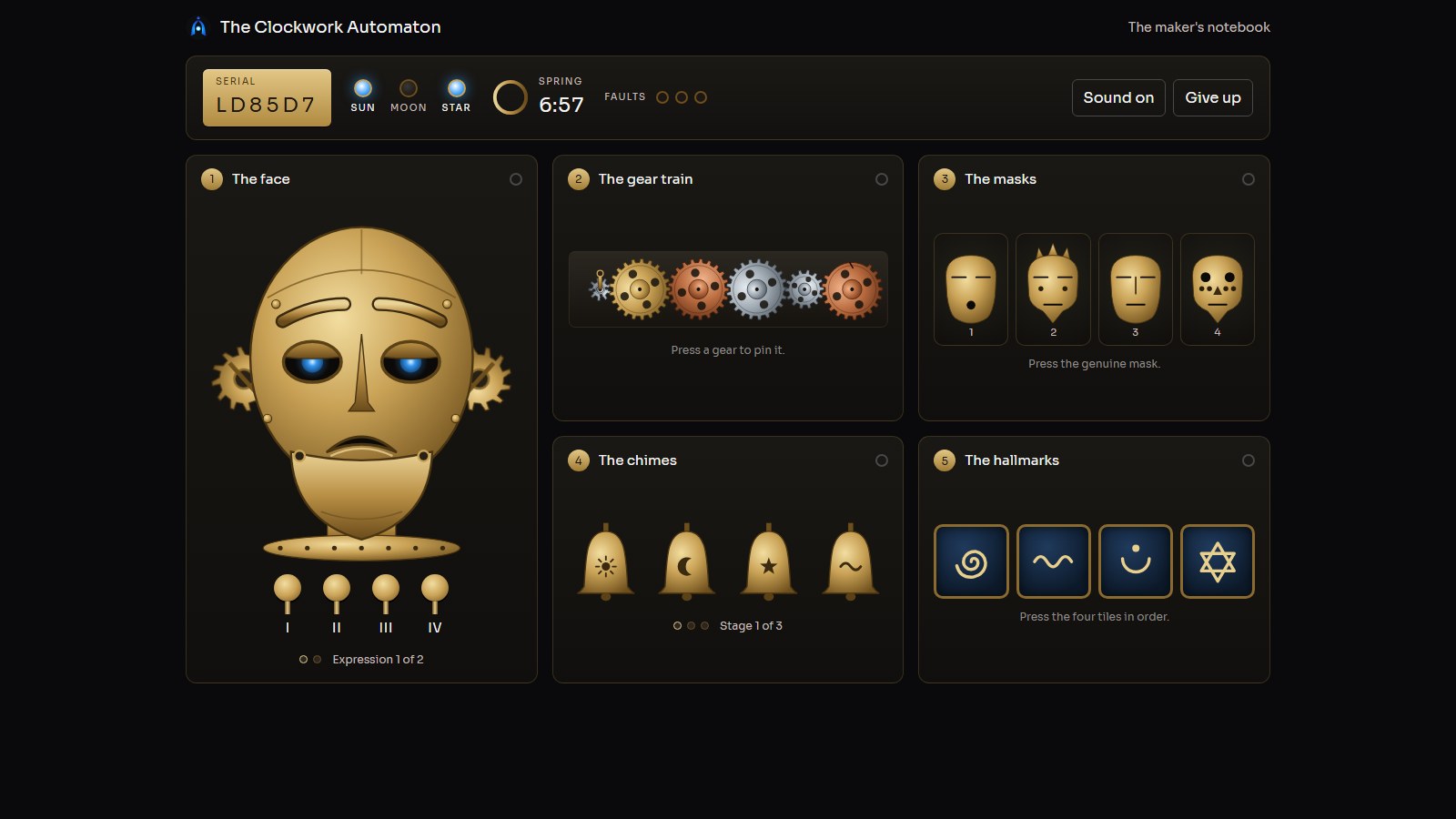Viewport: 1456px width, 819px height.
Task: Pin the copper gear with the scratch mark
Action: 853,289
